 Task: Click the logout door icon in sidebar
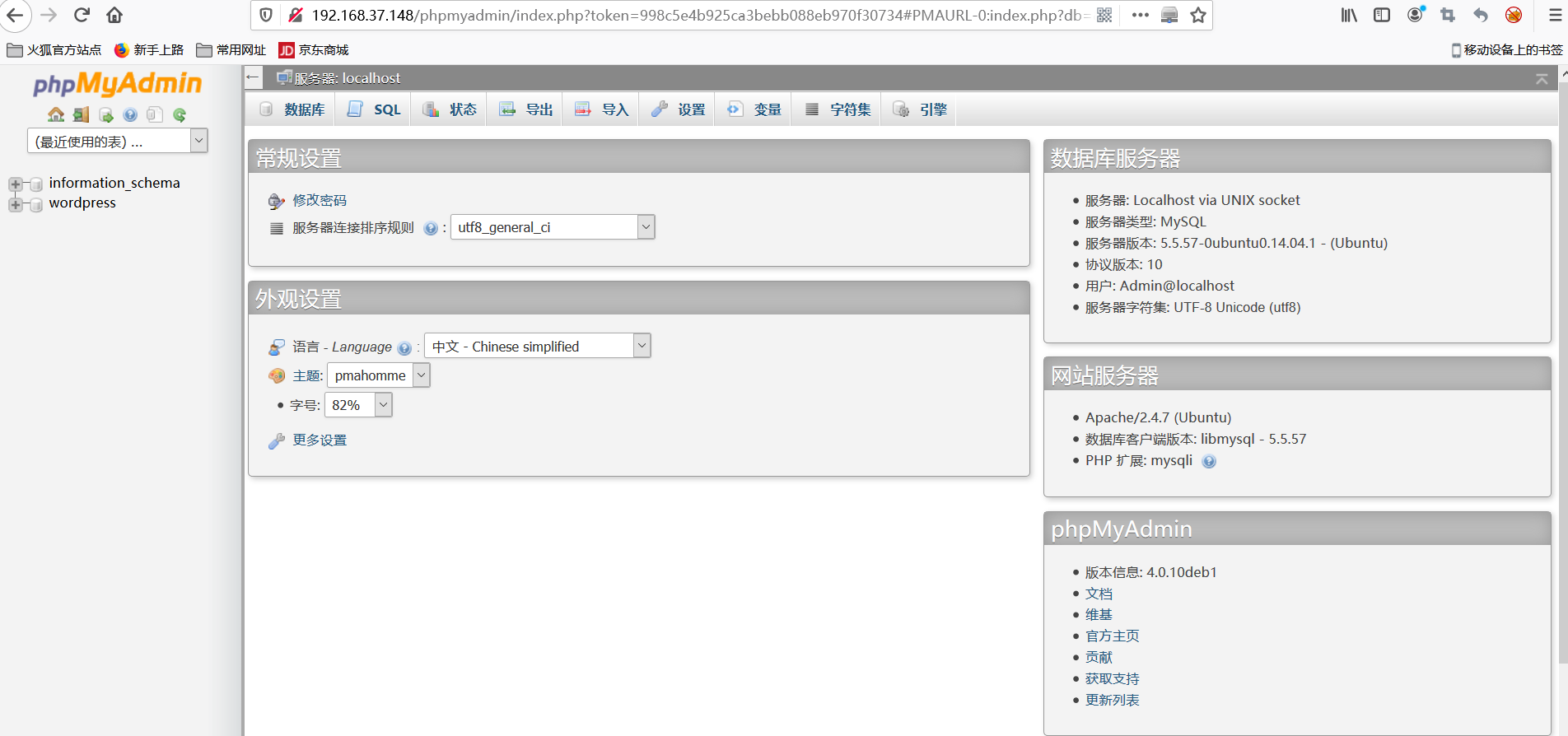point(81,114)
